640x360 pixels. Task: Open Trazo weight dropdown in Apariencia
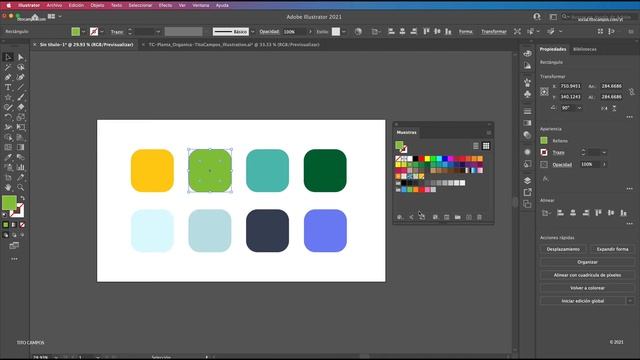pos(604,152)
